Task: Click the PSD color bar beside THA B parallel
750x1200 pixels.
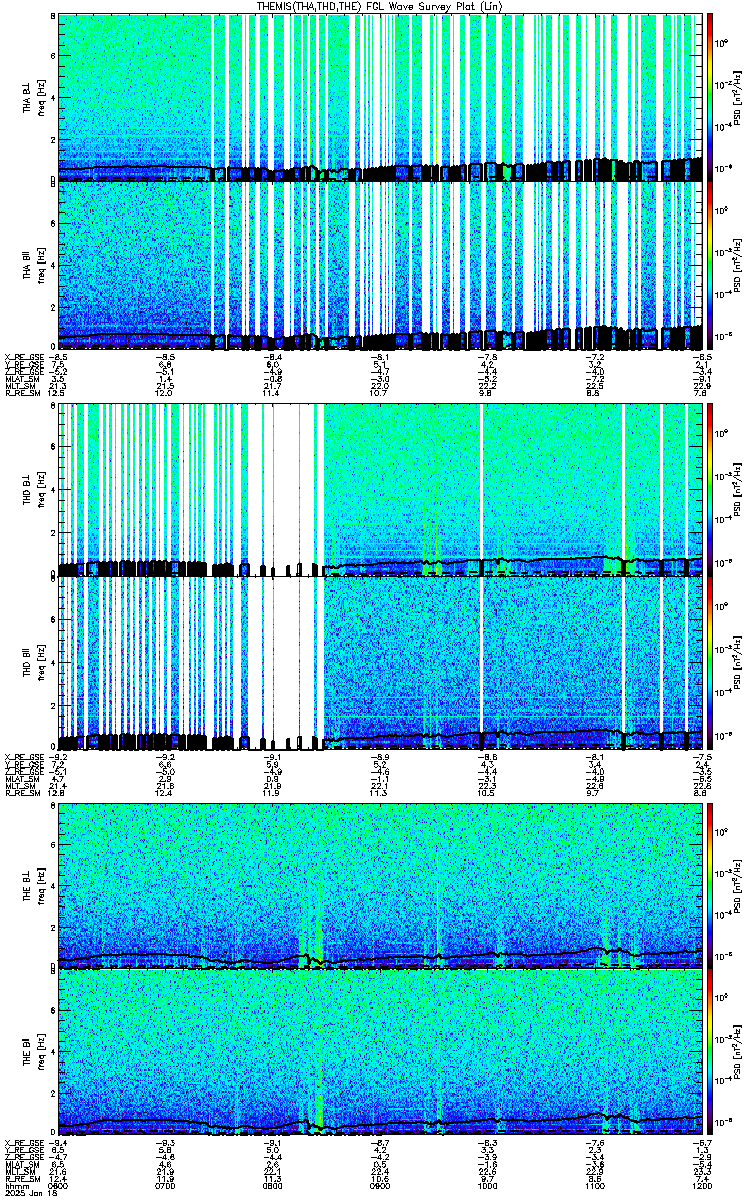Action: (x=711, y=265)
